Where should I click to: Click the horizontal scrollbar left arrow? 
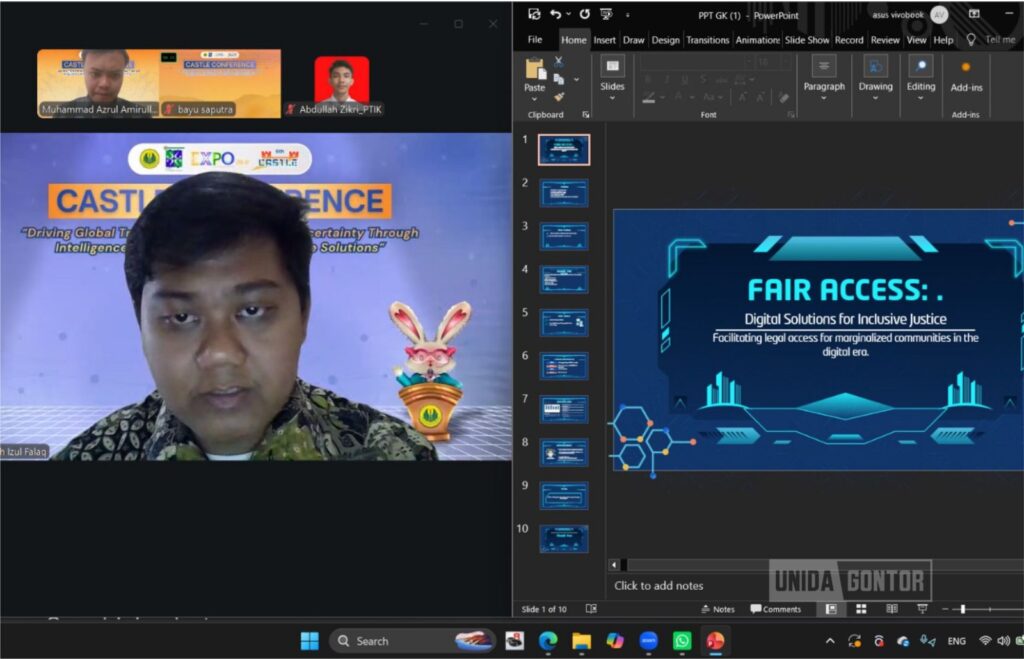[614, 564]
